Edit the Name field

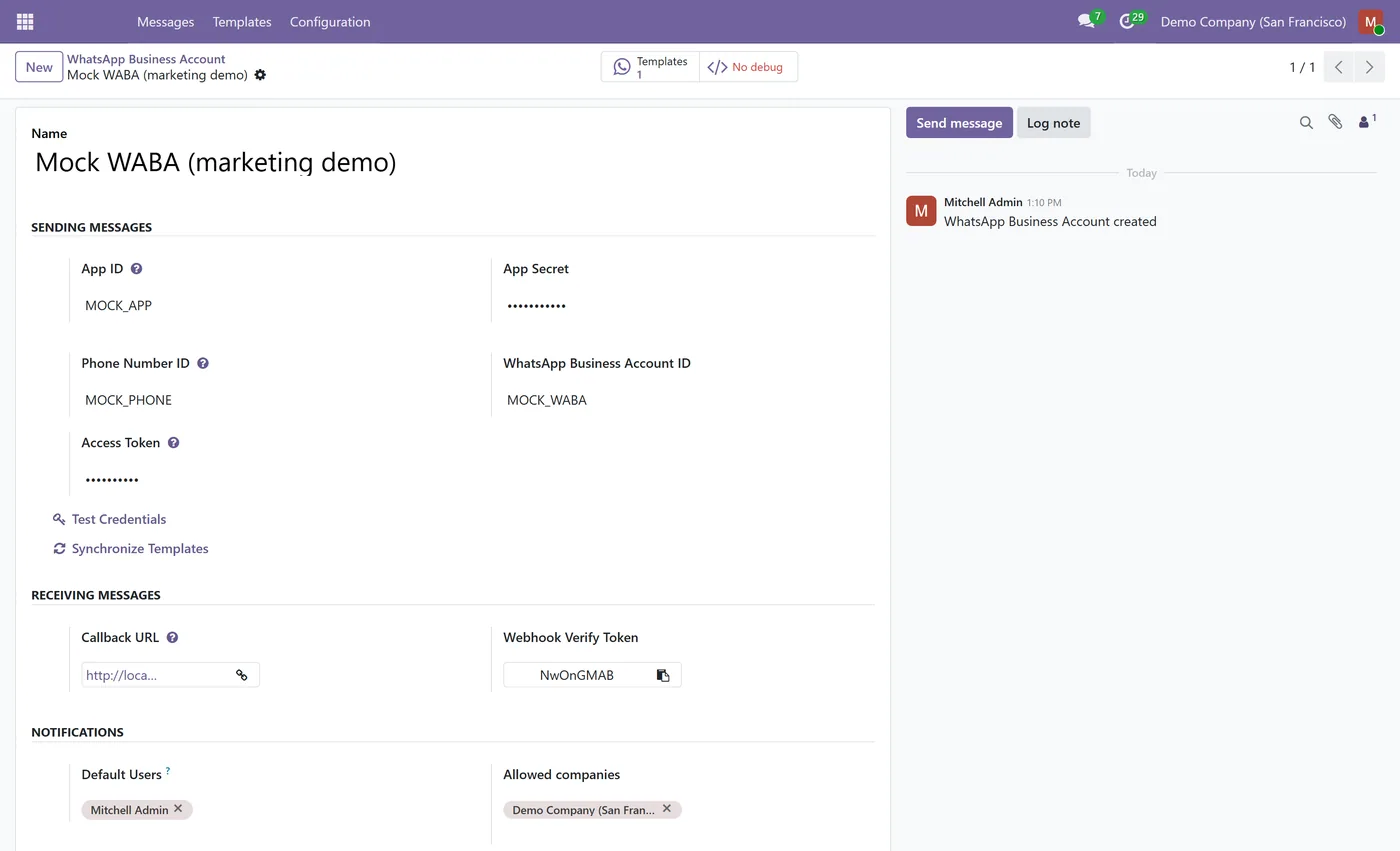click(x=453, y=162)
